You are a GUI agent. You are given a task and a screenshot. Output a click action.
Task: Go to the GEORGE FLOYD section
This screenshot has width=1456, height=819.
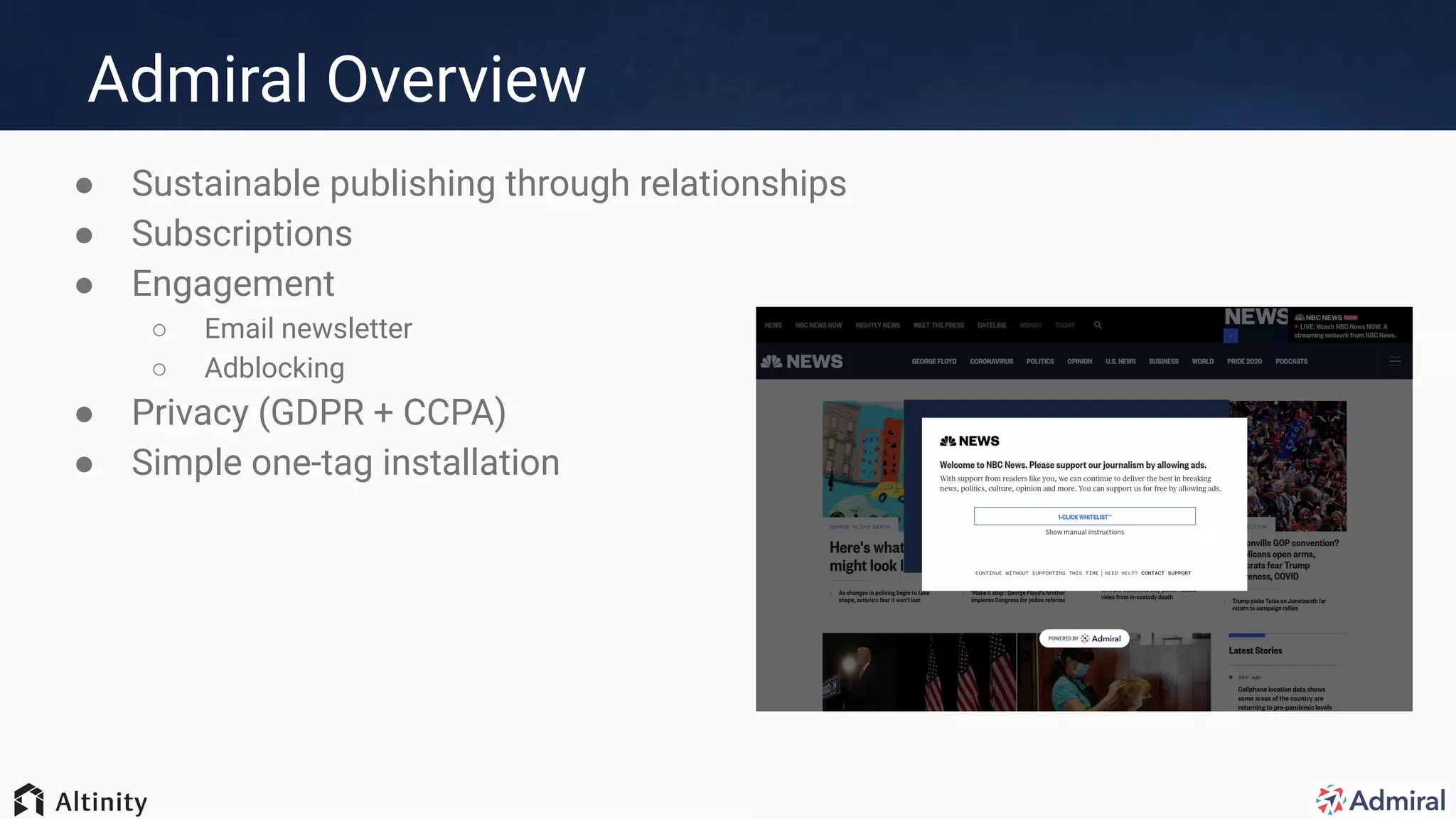click(x=934, y=361)
